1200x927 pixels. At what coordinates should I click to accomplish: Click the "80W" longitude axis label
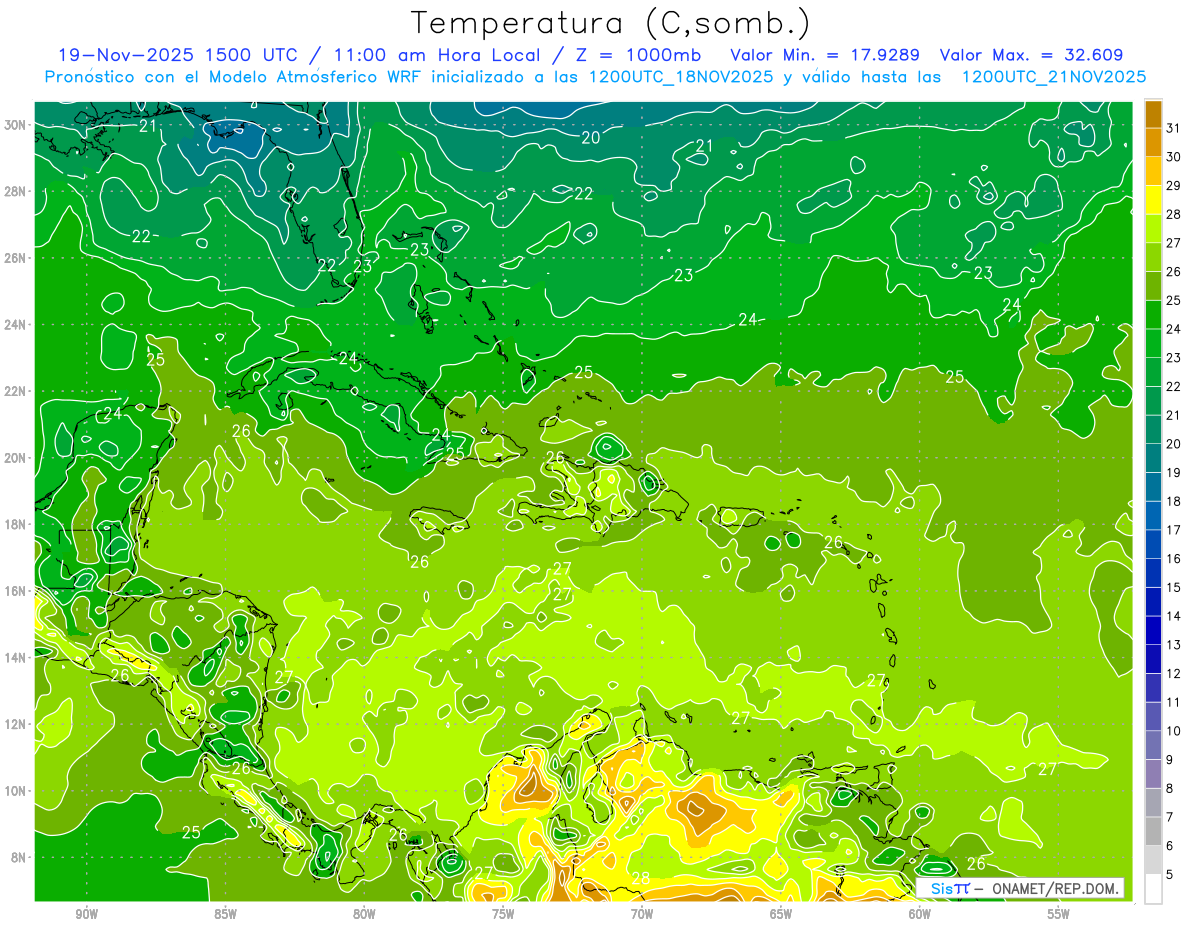pyautogui.click(x=364, y=914)
